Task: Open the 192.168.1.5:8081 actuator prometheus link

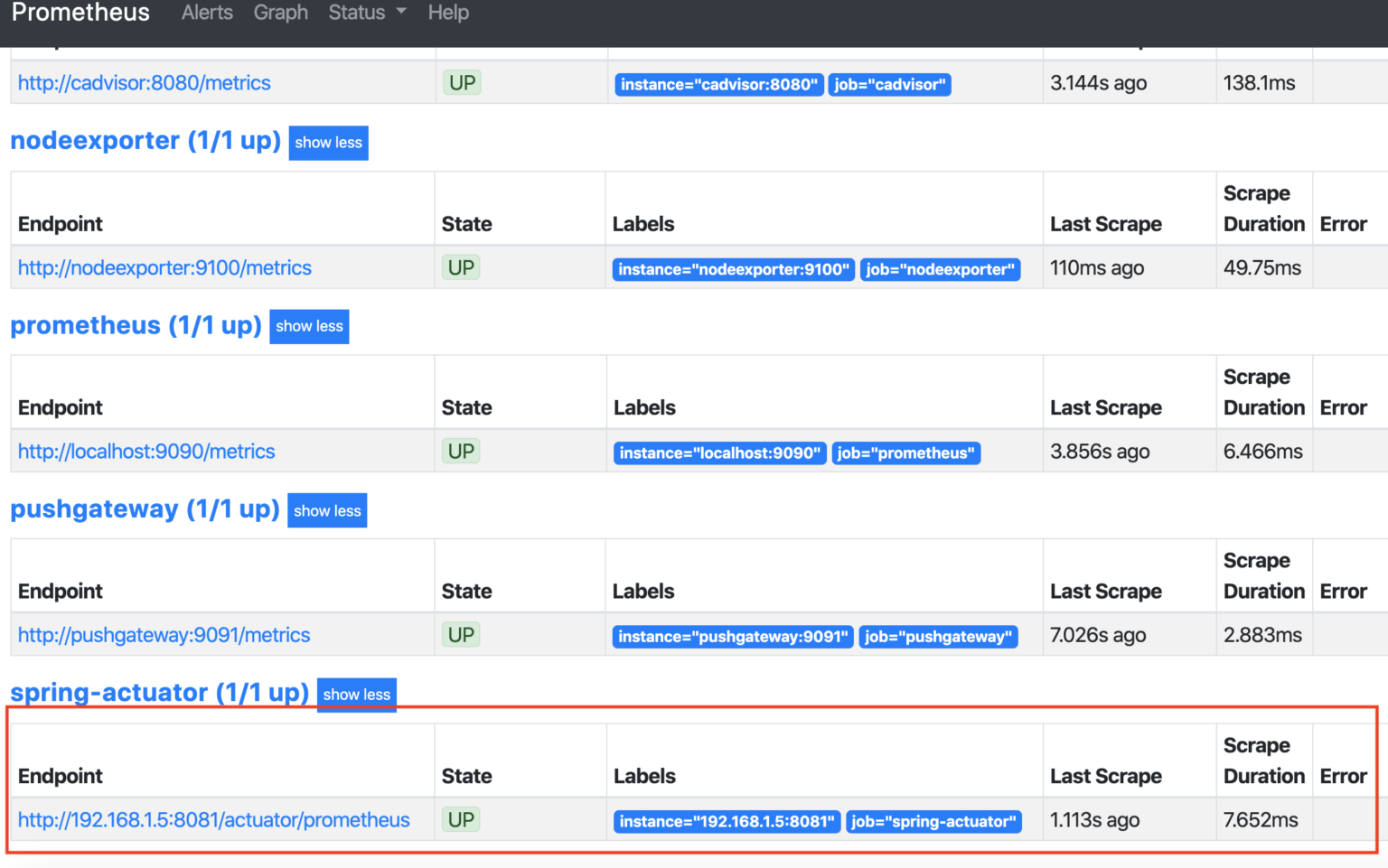Action: click(214, 820)
